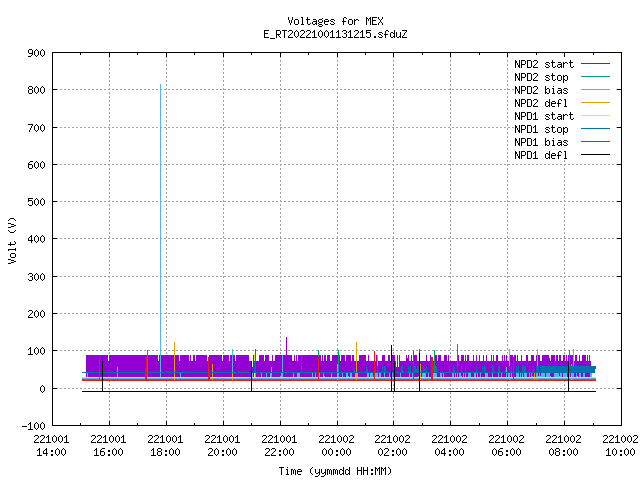The width and height of the screenshot is (640, 480).
Task: Click the green NPD2 stop legend line
Action: pos(596,77)
